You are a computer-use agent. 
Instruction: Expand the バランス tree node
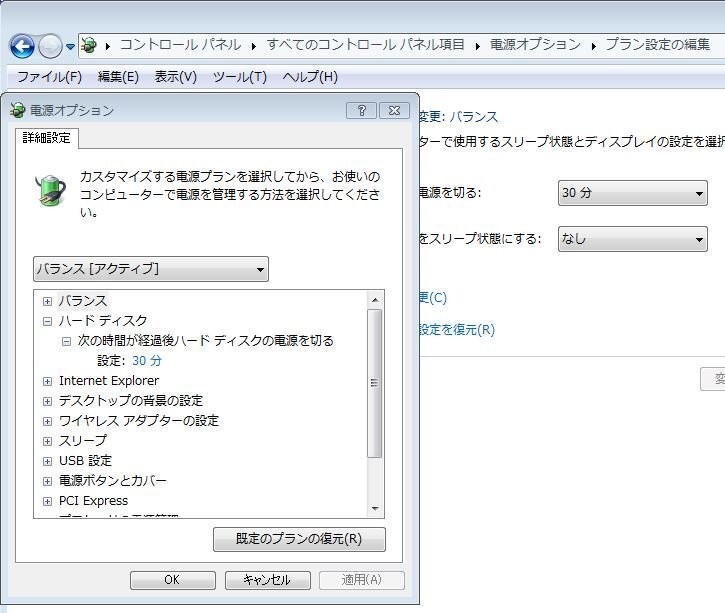pyautogui.click(x=47, y=301)
